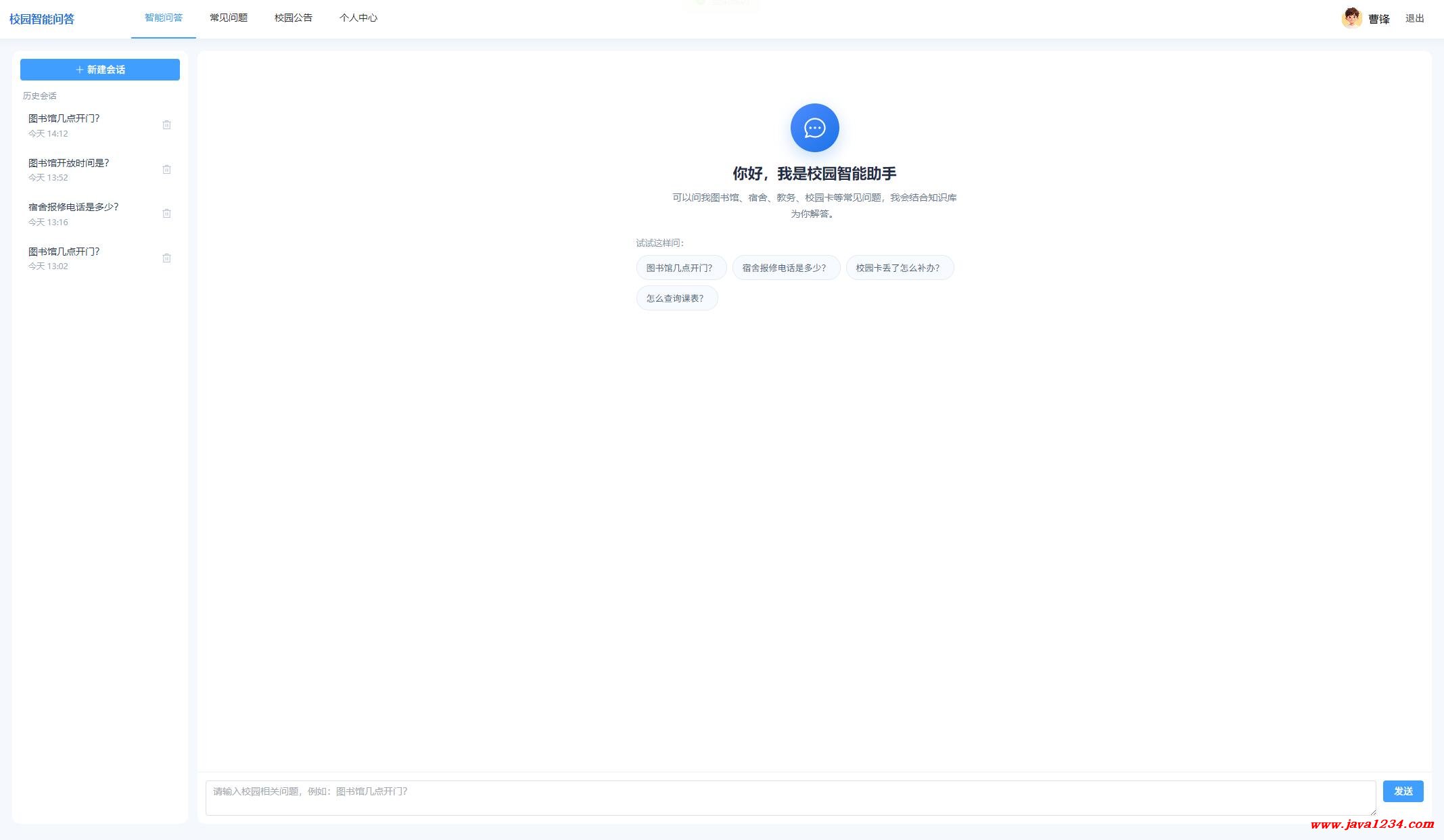Open the 校园公告 tab
1444x840 pixels.
pyautogui.click(x=294, y=18)
